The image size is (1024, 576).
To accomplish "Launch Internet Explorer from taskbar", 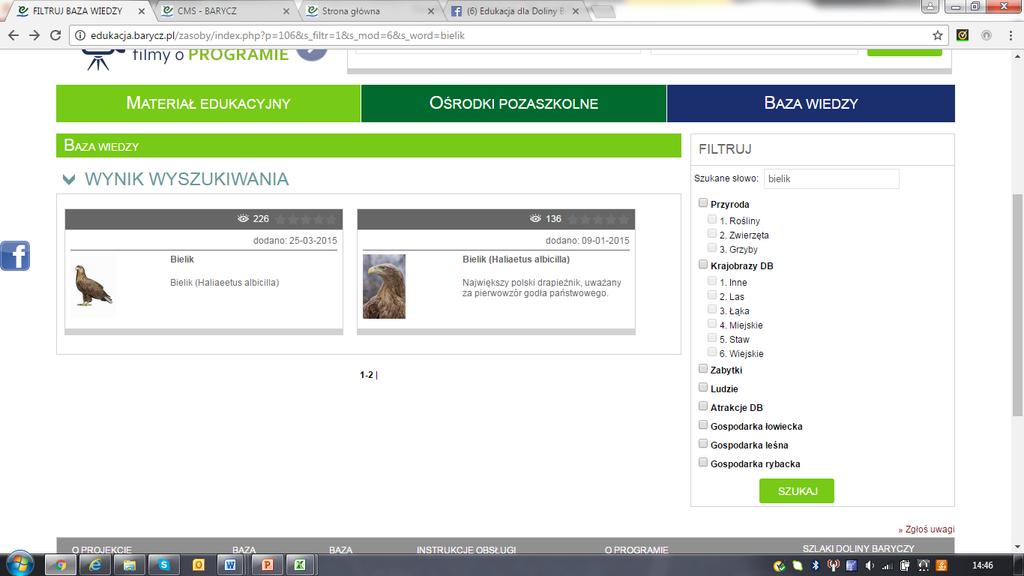I will (95, 565).
